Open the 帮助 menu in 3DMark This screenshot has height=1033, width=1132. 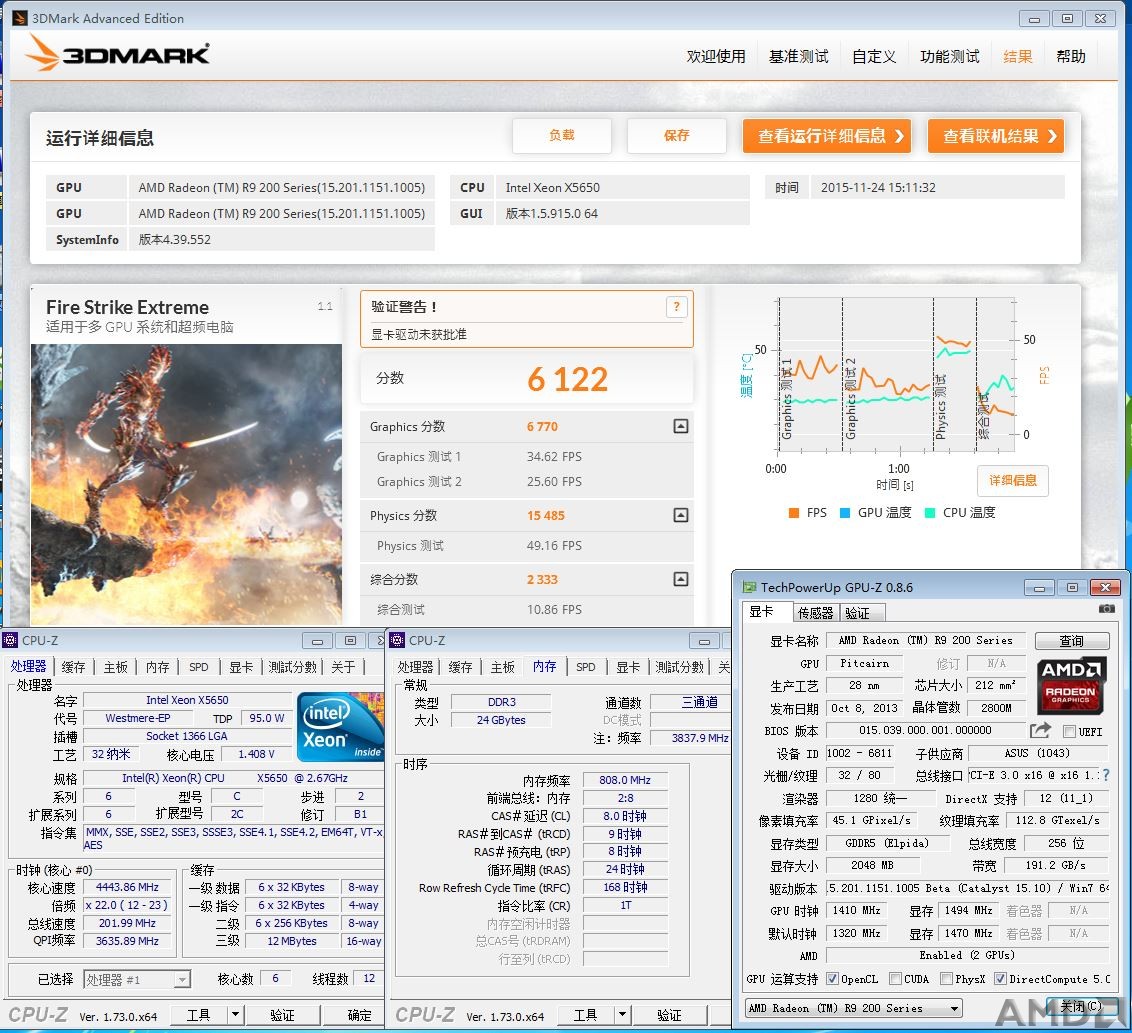[1071, 56]
